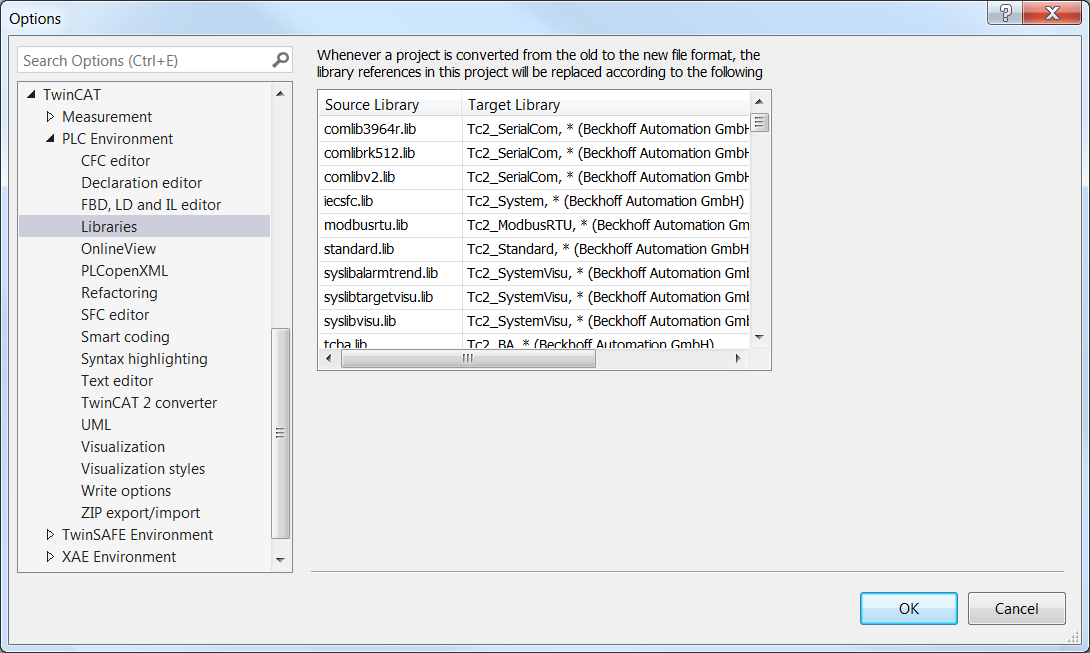The width and height of the screenshot is (1090, 653).
Task: Click table horizontal scroll left arrow
Action: pos(329,358)
